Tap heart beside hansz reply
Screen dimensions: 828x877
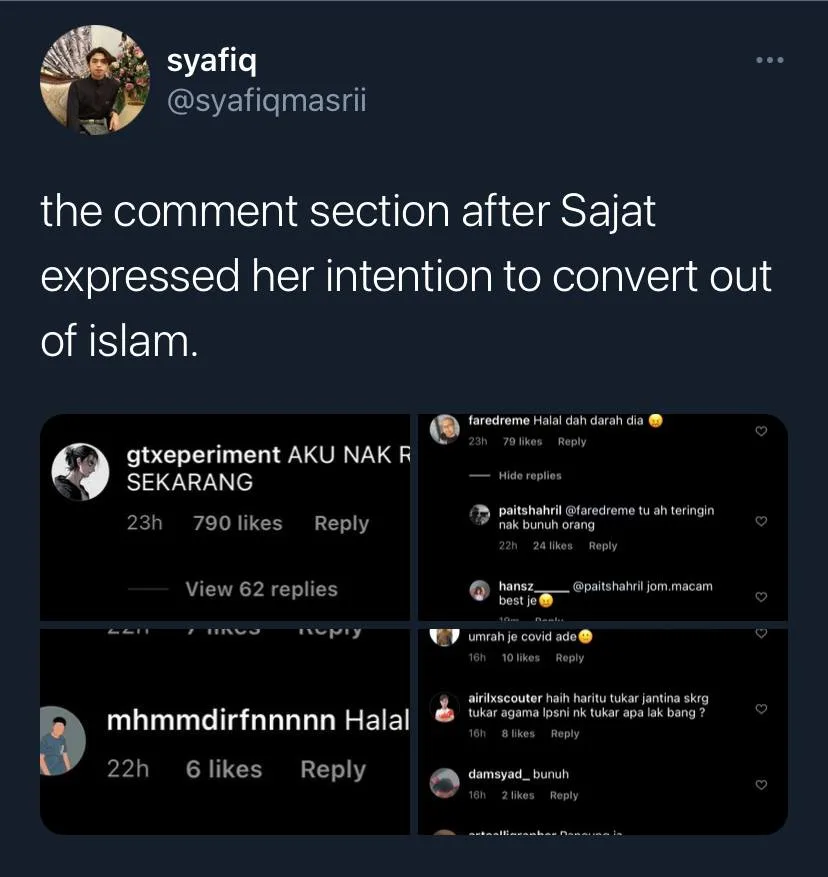click(x=761, y=597)
